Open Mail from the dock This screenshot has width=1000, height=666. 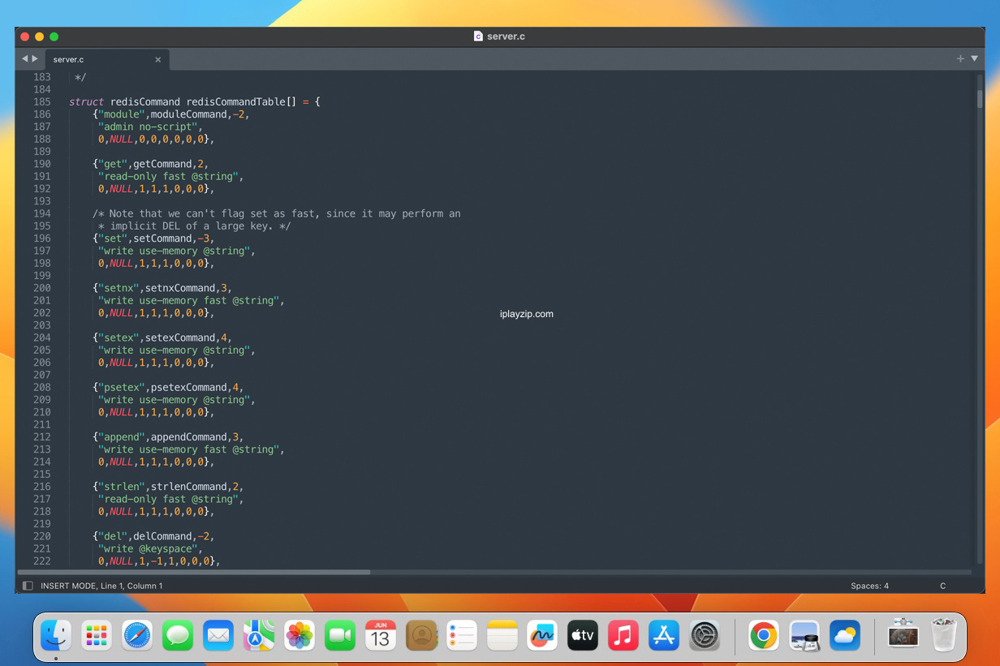pyautogui.click(x=218, y=635)
